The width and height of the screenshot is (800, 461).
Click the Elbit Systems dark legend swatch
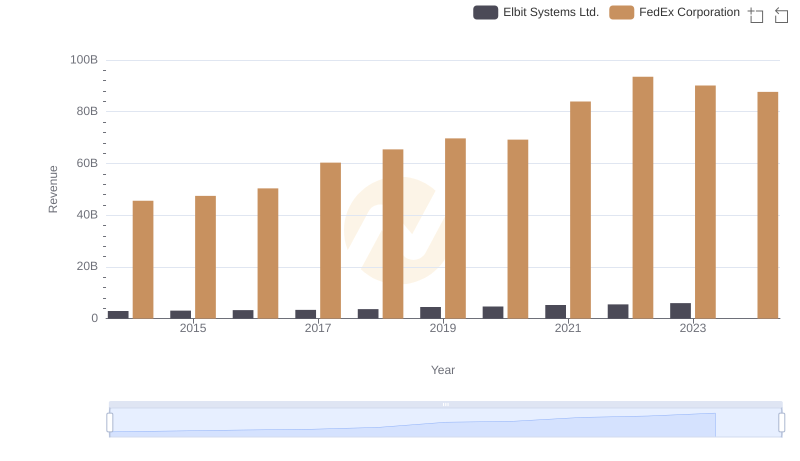coord(485,12)
